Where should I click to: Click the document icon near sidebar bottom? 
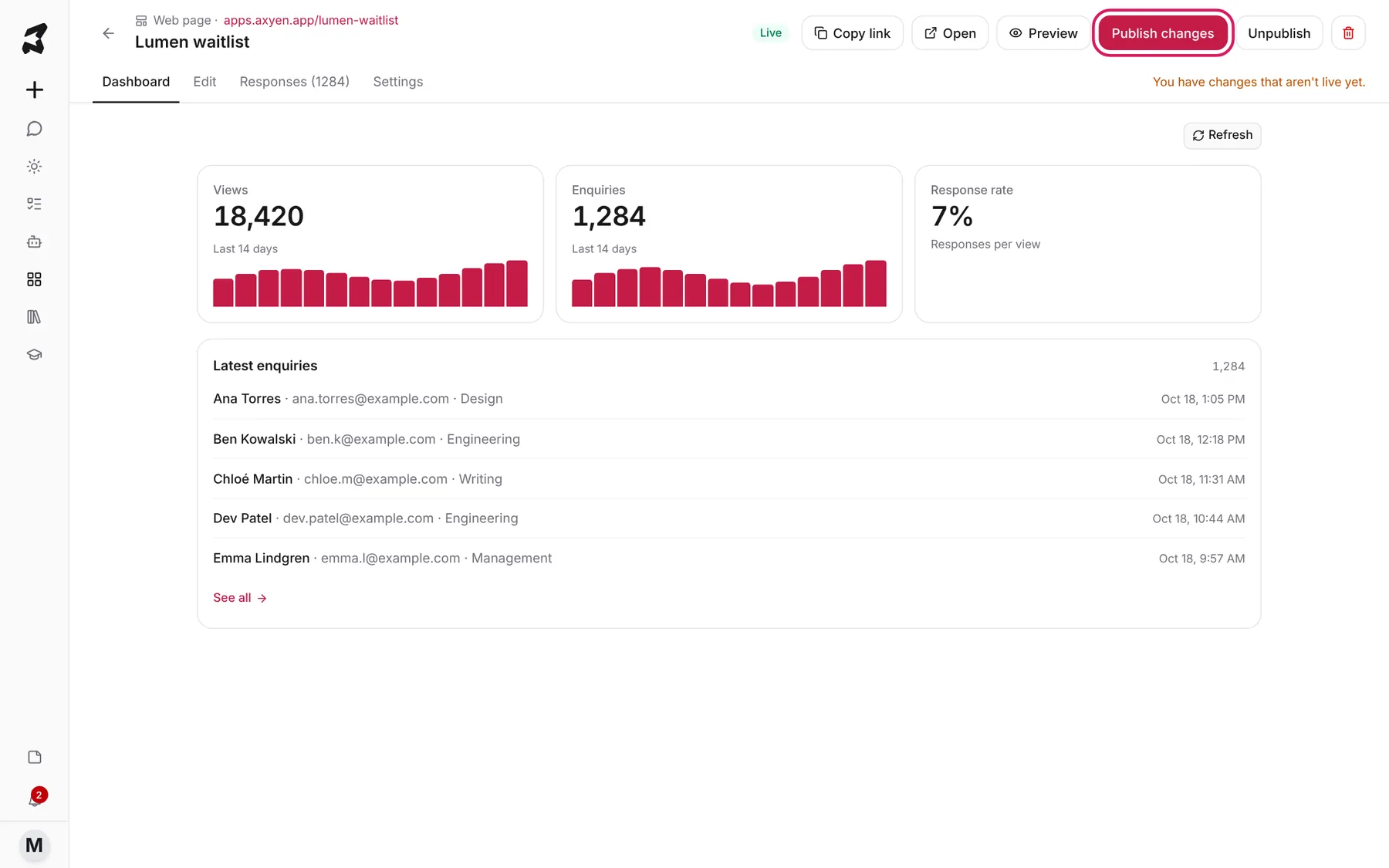[x=34, y=757]
